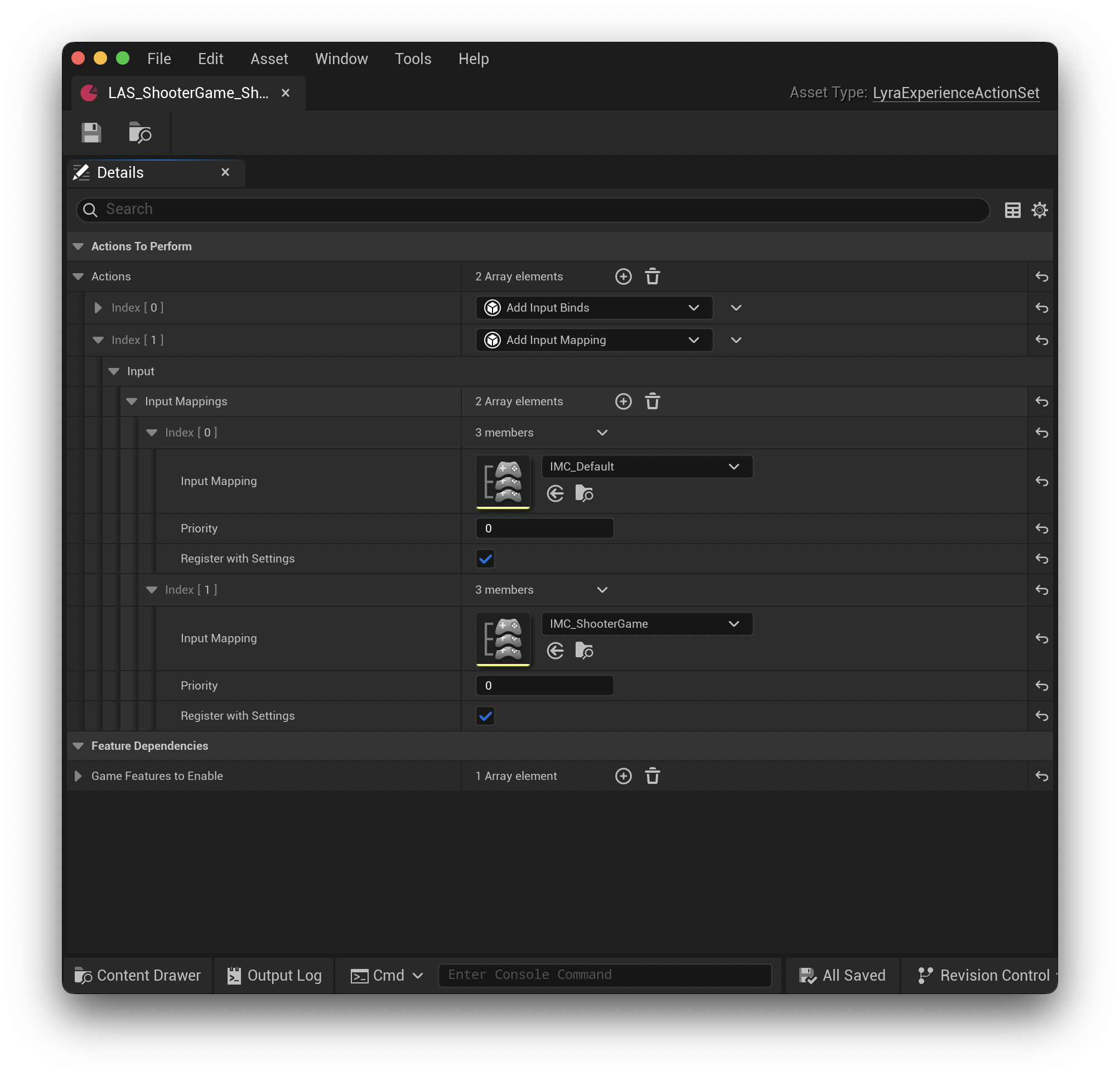Image resolution: width=1120 pixels, height=1076 pixels.
Task: Open the Asset menu
Action: click(x=269, y=59)
